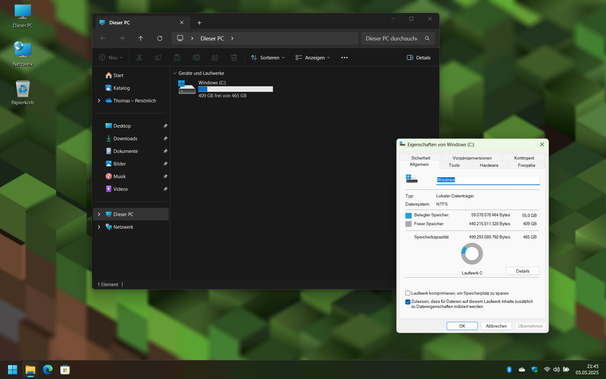Click chevron before Dieser PC in address bar
The width and height of the screenshot is (606, 379).
click(192, 38)
